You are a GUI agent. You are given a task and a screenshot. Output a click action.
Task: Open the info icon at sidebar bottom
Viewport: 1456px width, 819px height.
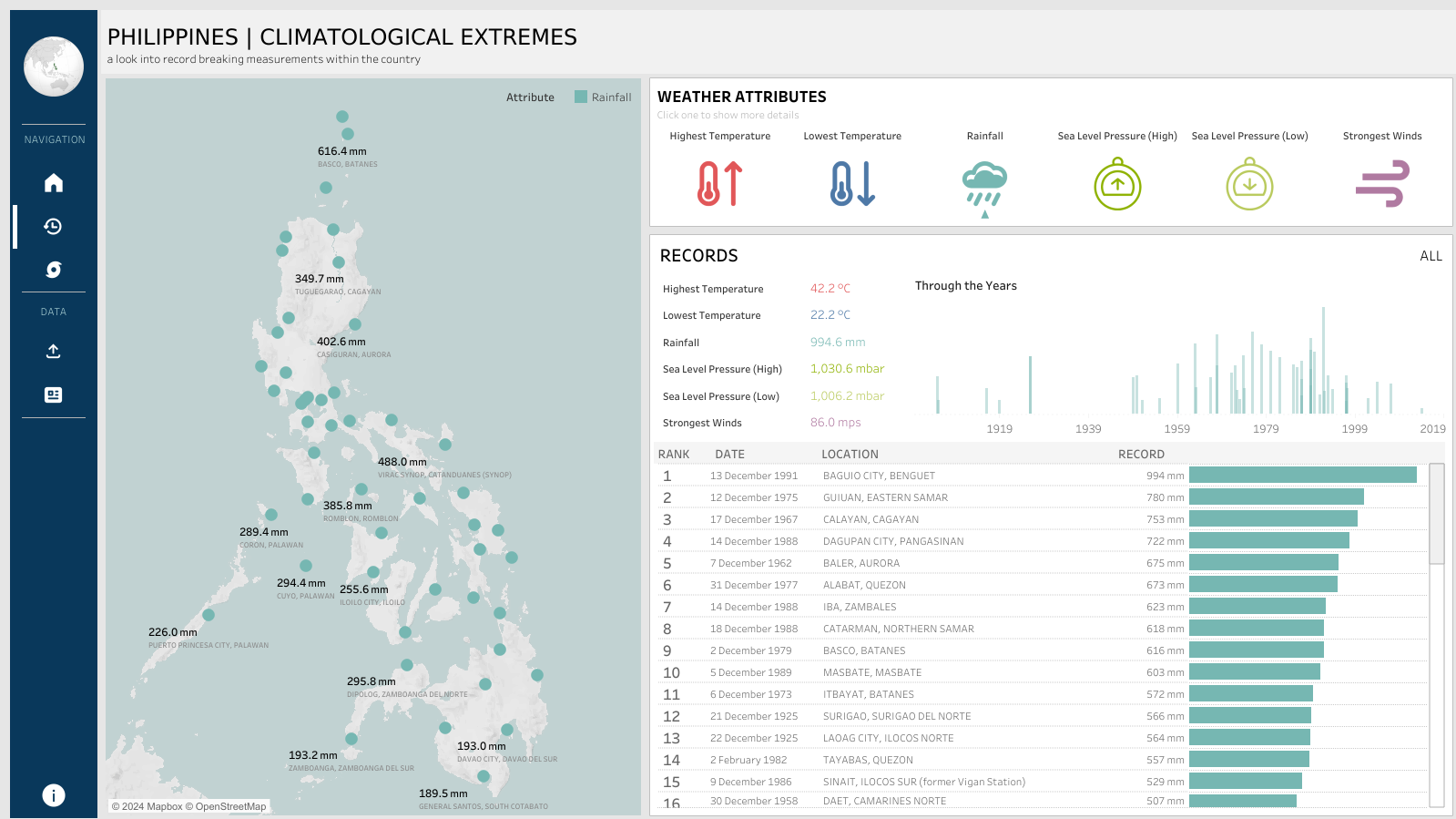(x=54, y=795)
